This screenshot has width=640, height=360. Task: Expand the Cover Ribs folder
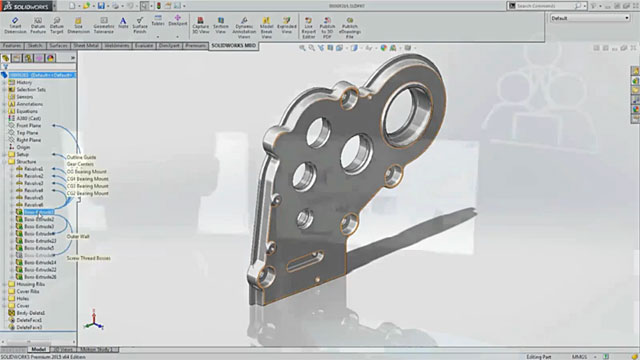pos(4,291)
